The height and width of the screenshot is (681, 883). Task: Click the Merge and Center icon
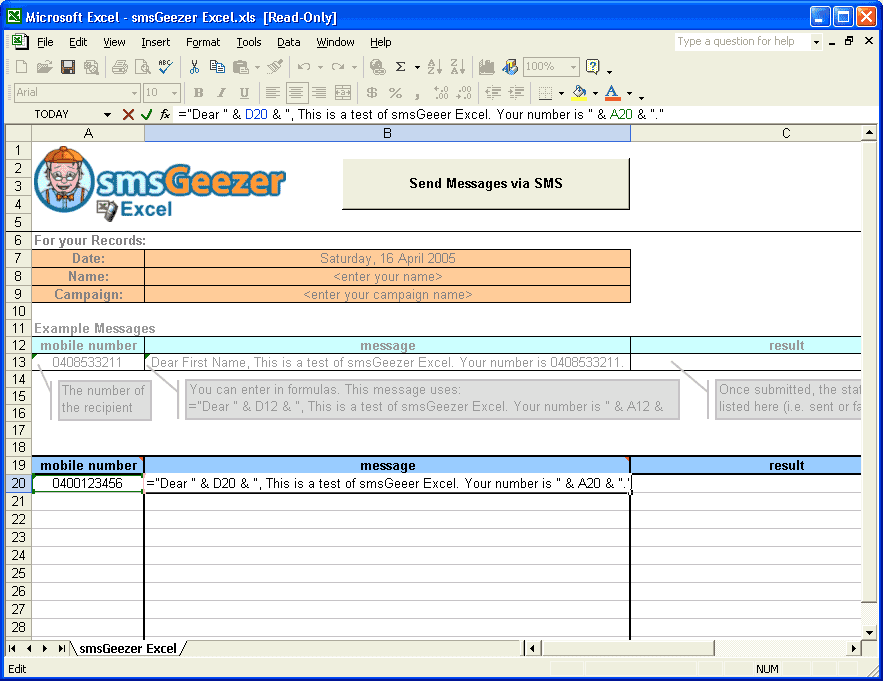pos(342,93)
